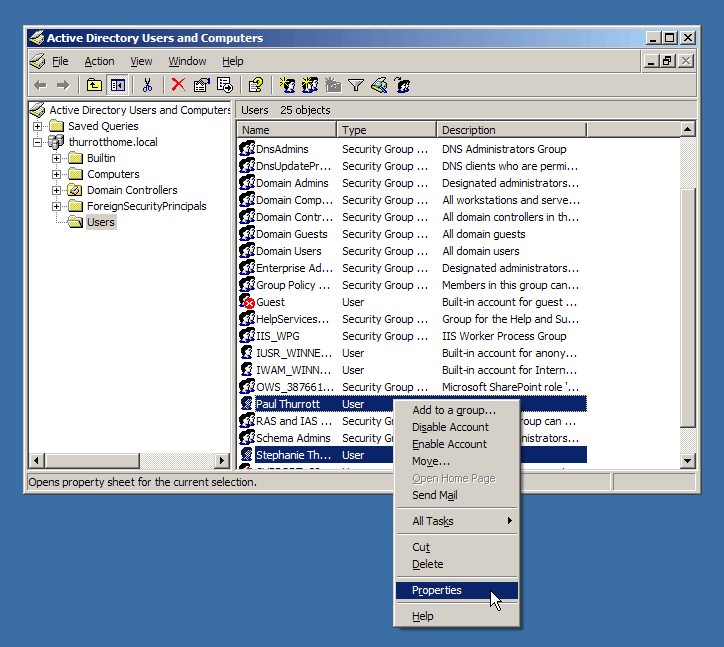
Task: Click the Domain Controllers folder icon
Action: (75, 190)
